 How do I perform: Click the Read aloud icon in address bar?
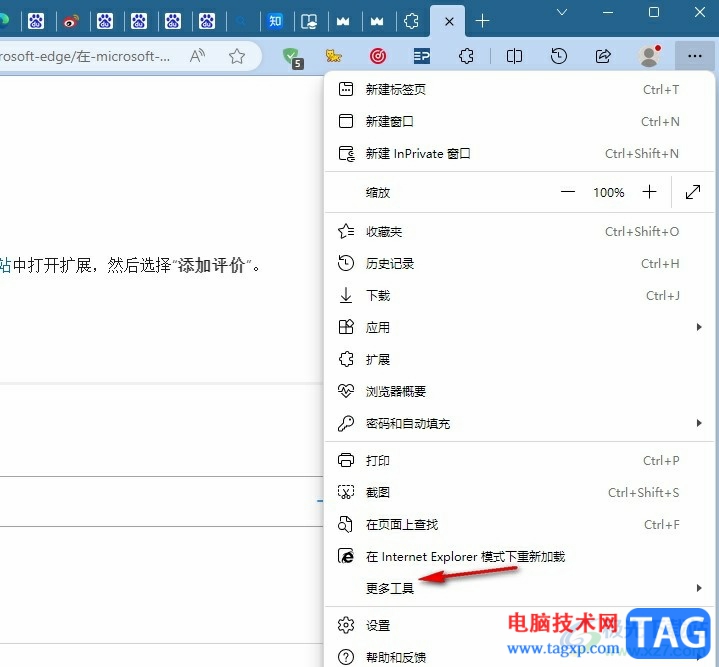point(197,56)
